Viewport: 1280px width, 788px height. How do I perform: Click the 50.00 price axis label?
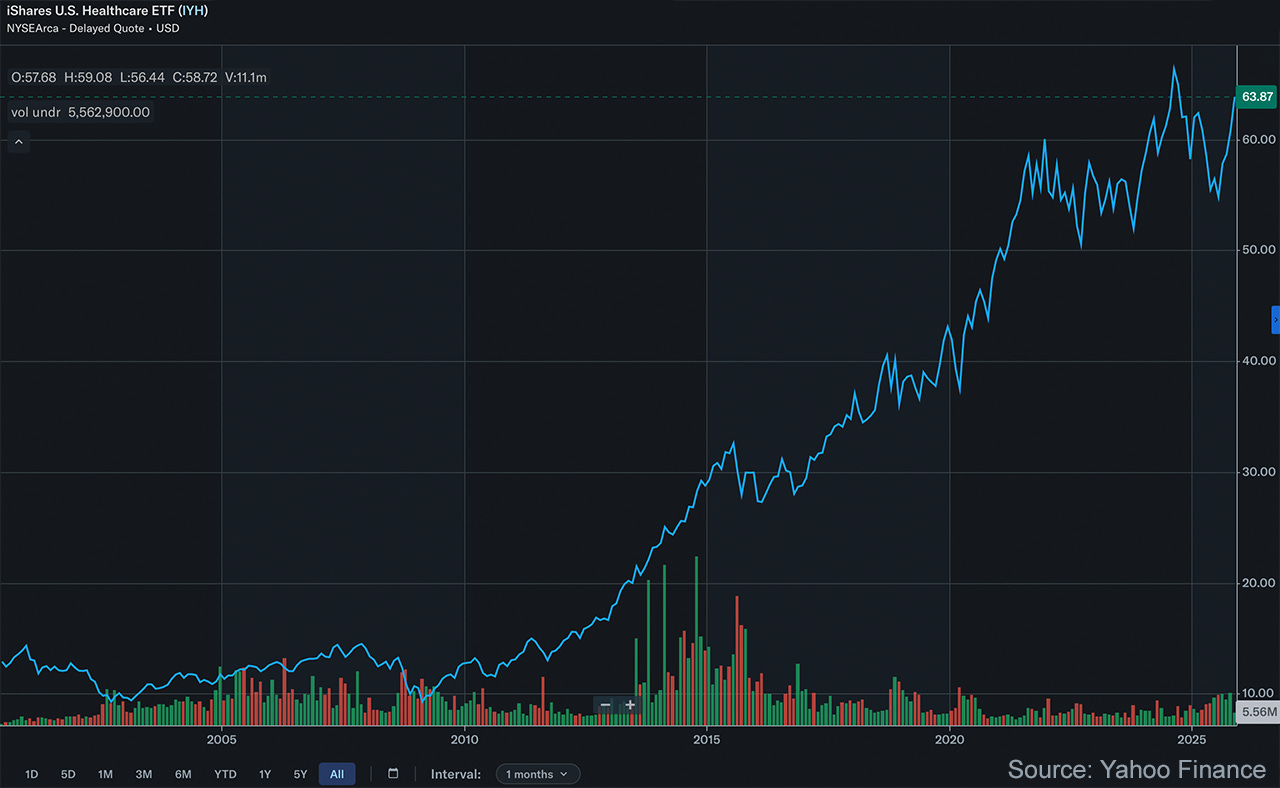1258,250
